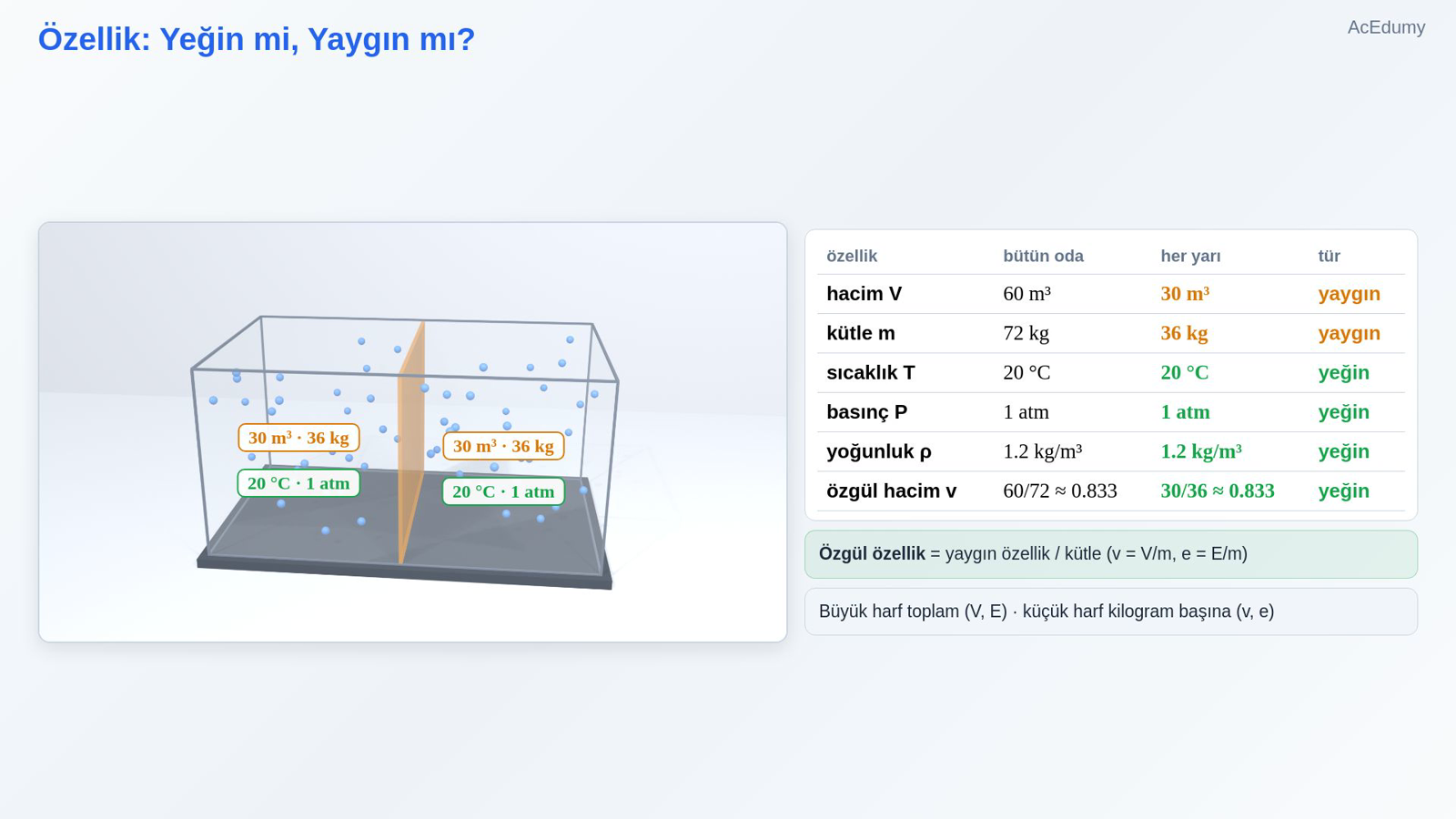Click the black '1 atm' whole room value
Image resolution: width=1456 pixels, height=819 pixels.
click(x=1026, y=412)
